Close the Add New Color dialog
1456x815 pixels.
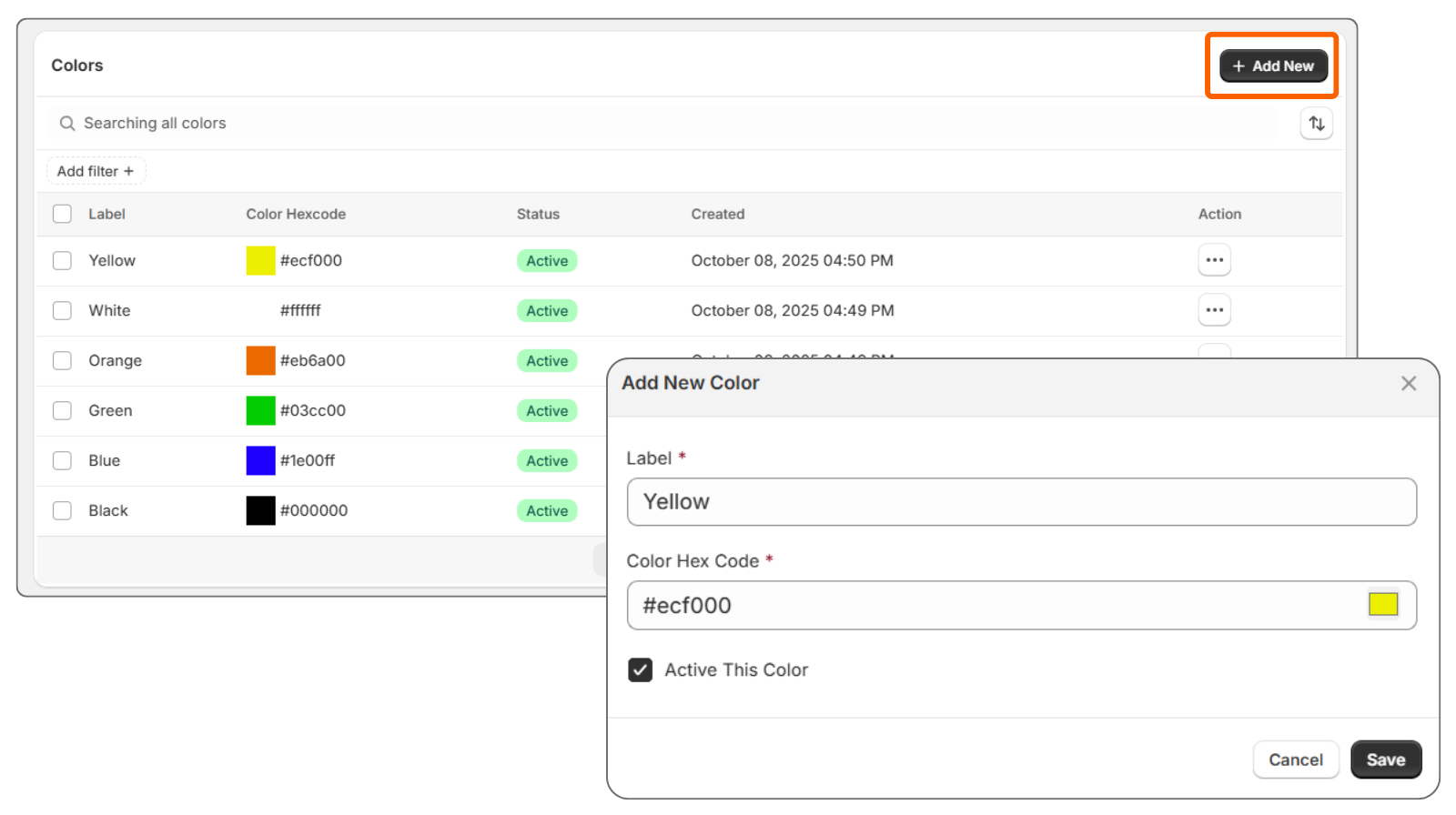pos(1408,384)
